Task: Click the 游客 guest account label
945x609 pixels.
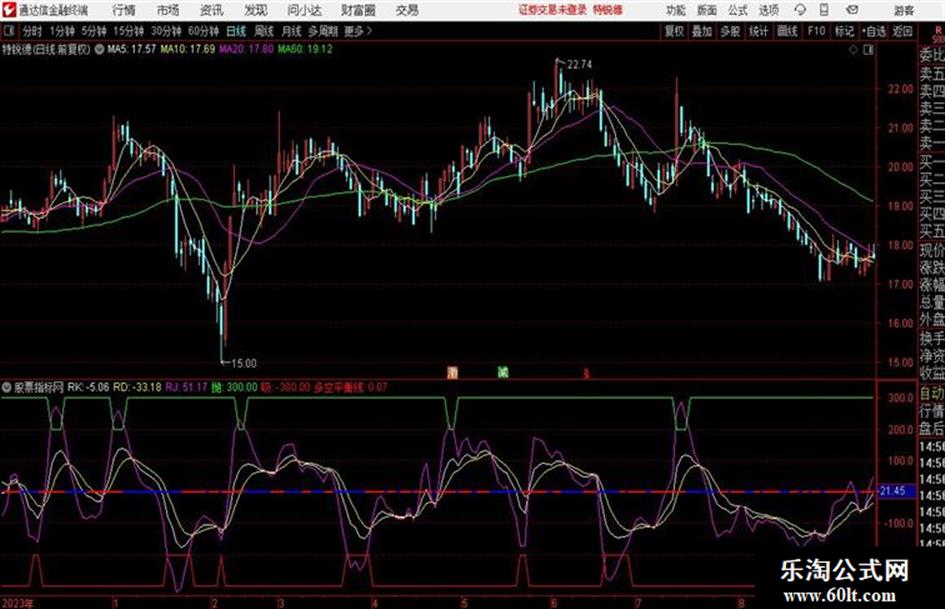Action: click(x=904, y=10)
